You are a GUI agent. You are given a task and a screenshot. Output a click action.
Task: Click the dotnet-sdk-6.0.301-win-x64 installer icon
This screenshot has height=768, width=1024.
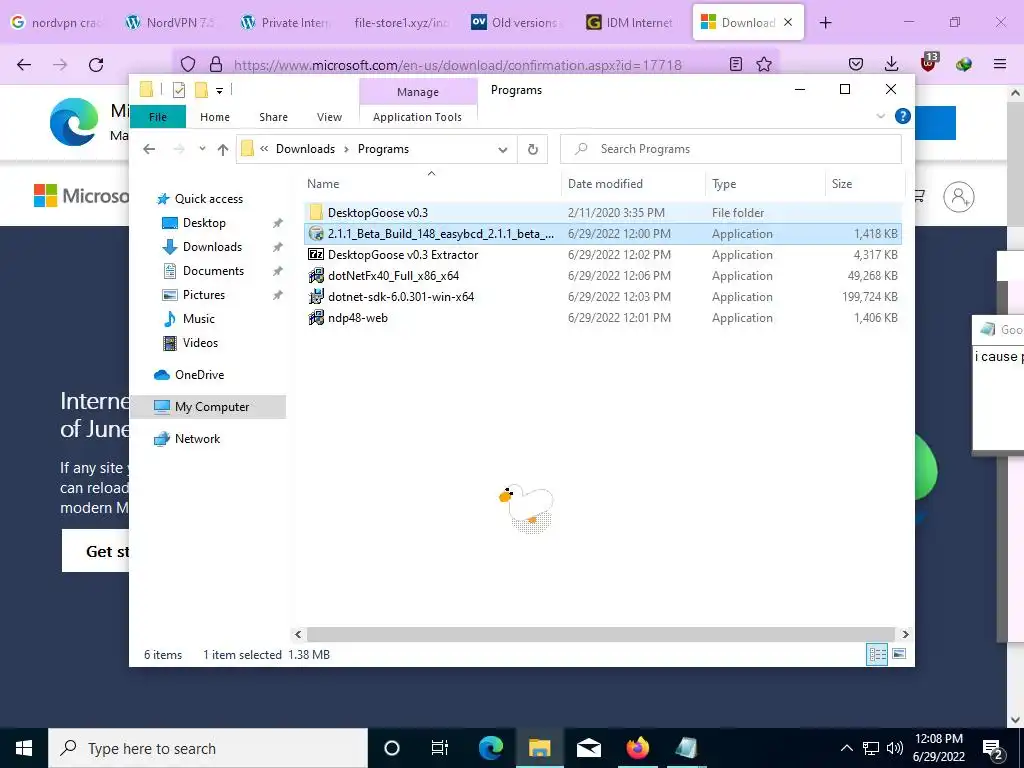click(x=316, y=296)
